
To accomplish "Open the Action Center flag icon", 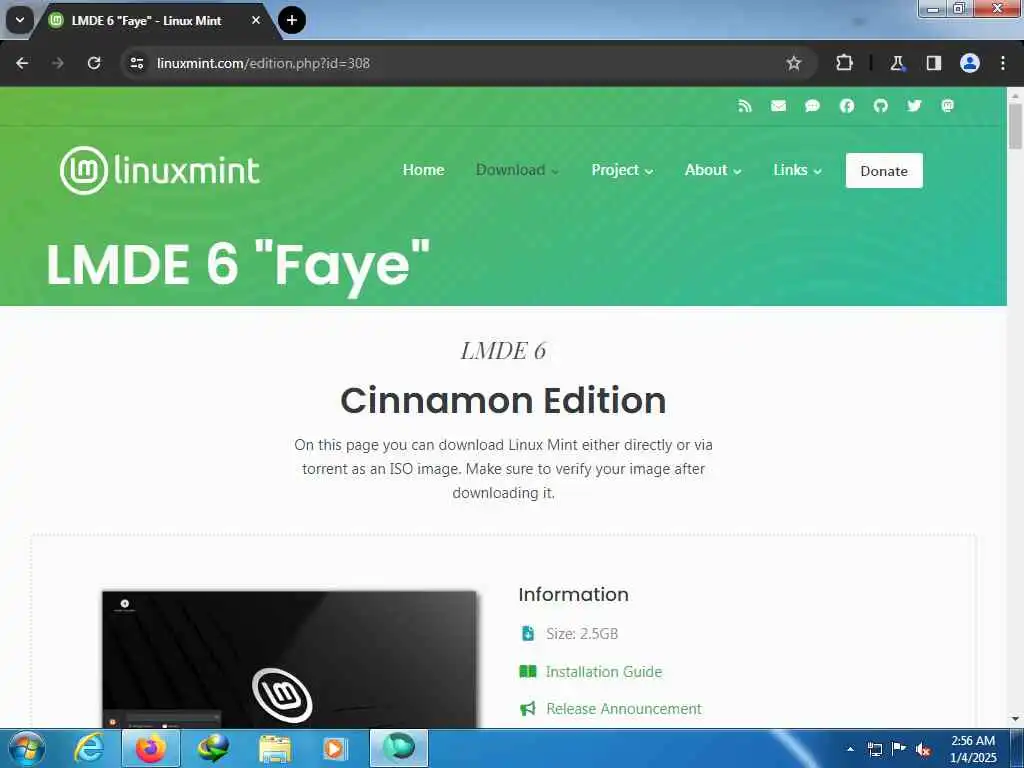I will click(899, 749).
